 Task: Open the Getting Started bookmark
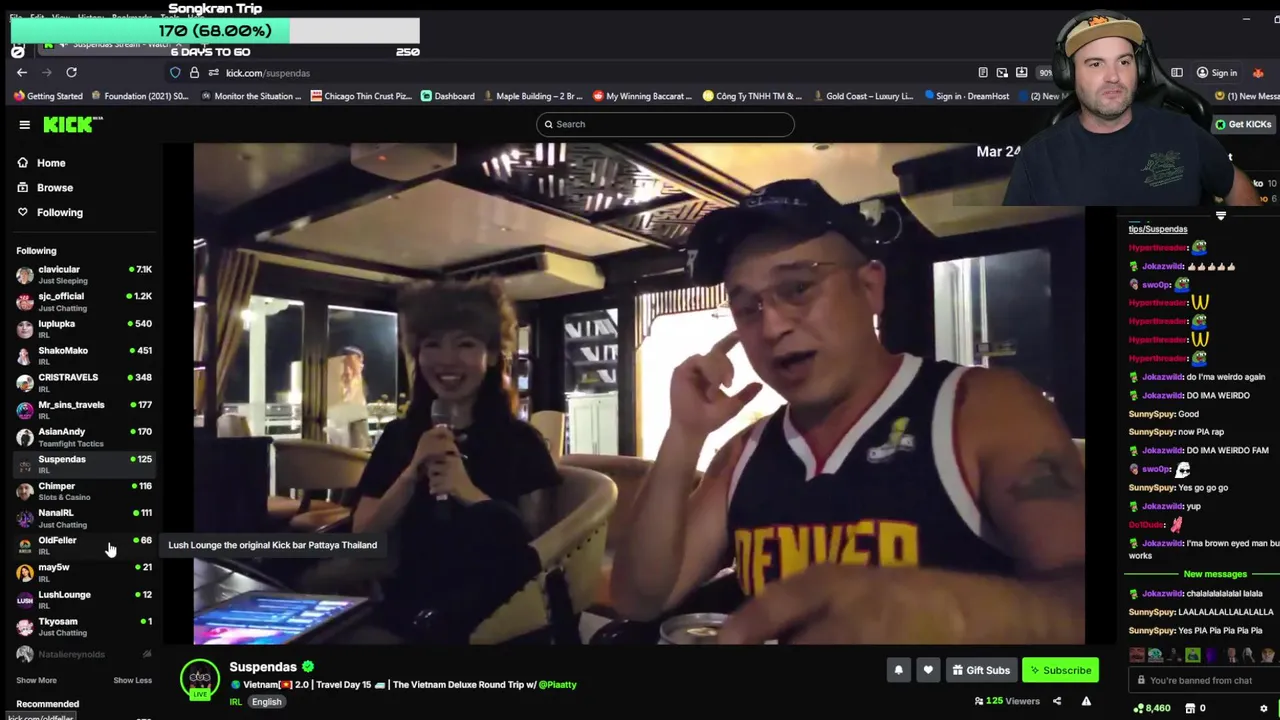(x=48, y=96)
